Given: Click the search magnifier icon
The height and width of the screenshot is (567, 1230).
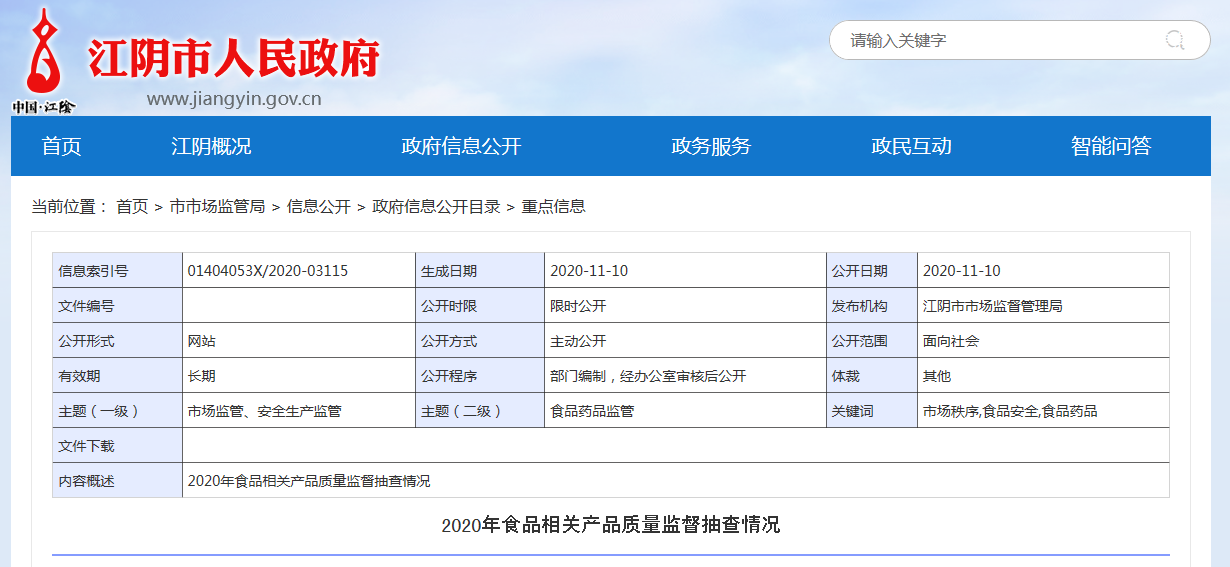Looking at the screenshot, I should tap(1174, 40).
